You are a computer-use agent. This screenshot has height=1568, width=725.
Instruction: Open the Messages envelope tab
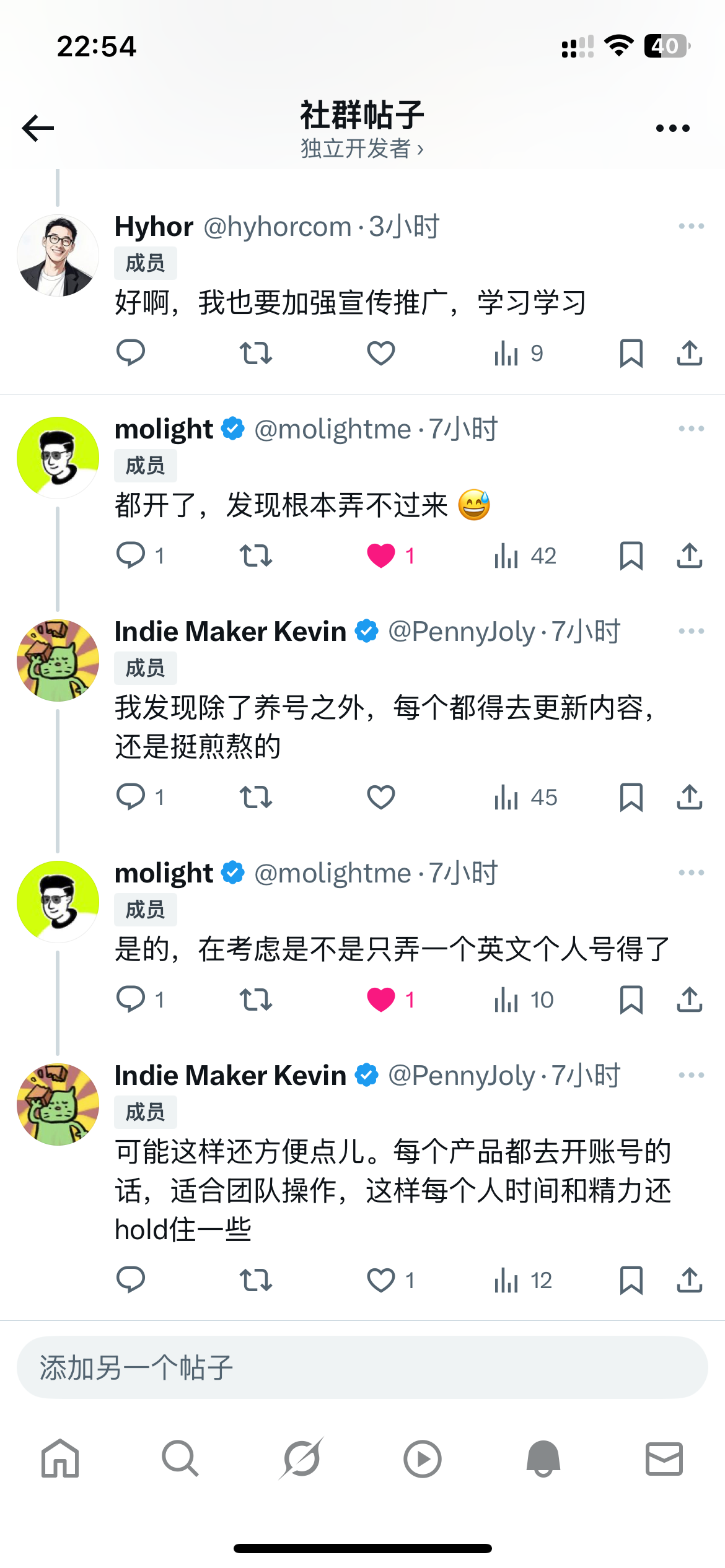664,1458
